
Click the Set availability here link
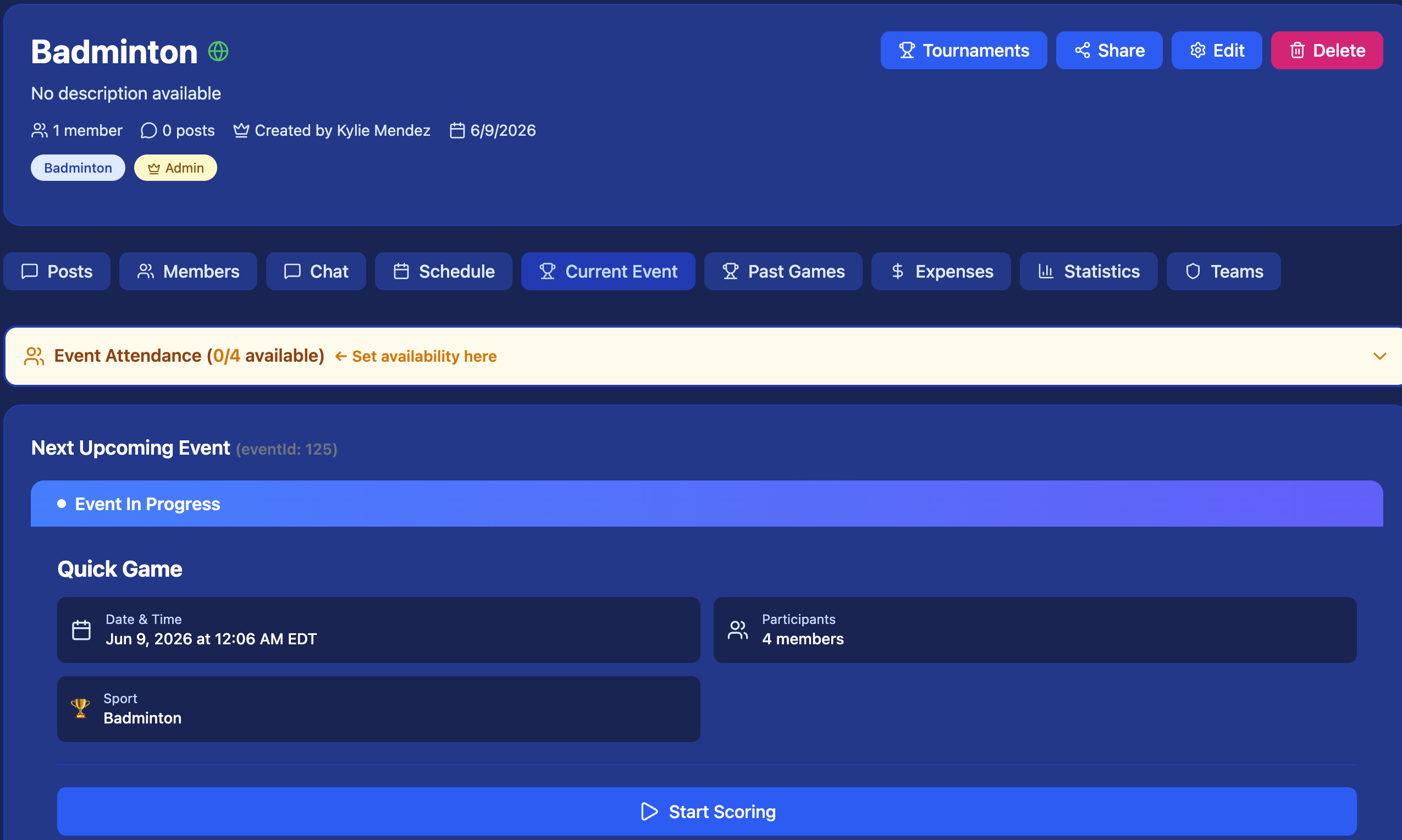pos(416,356)
